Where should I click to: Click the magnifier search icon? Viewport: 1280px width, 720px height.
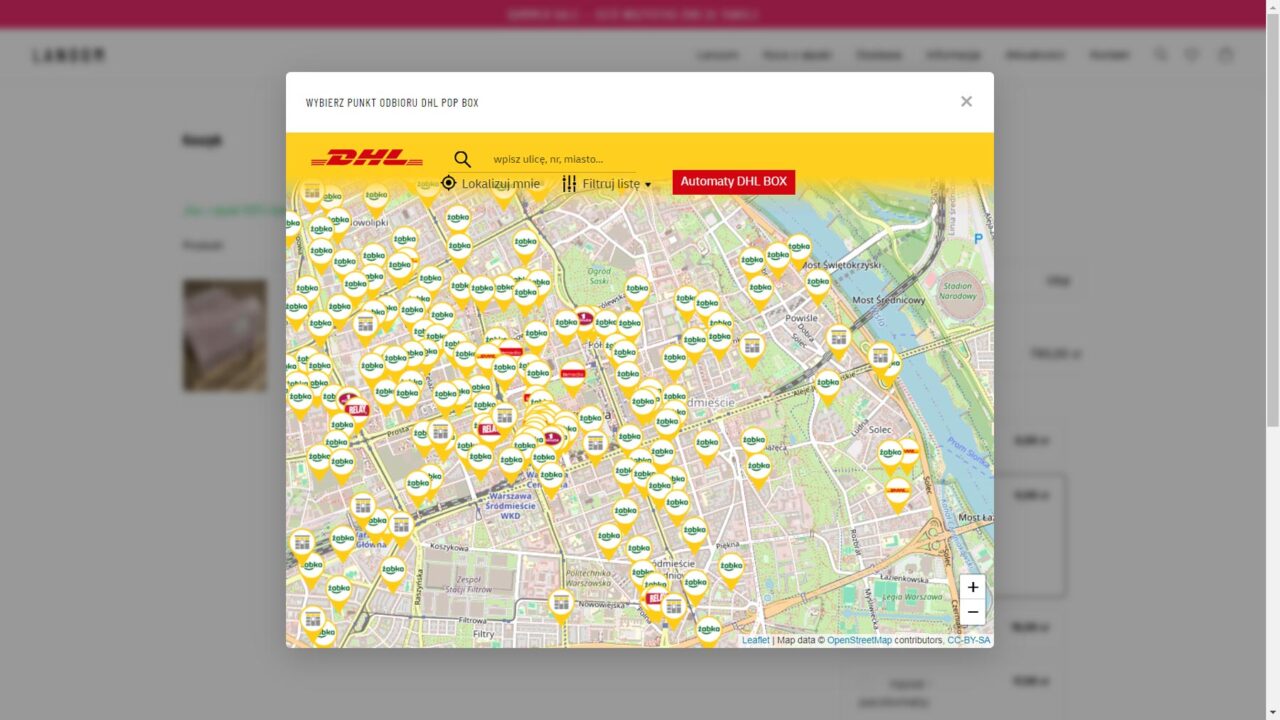tap(462, 159)
